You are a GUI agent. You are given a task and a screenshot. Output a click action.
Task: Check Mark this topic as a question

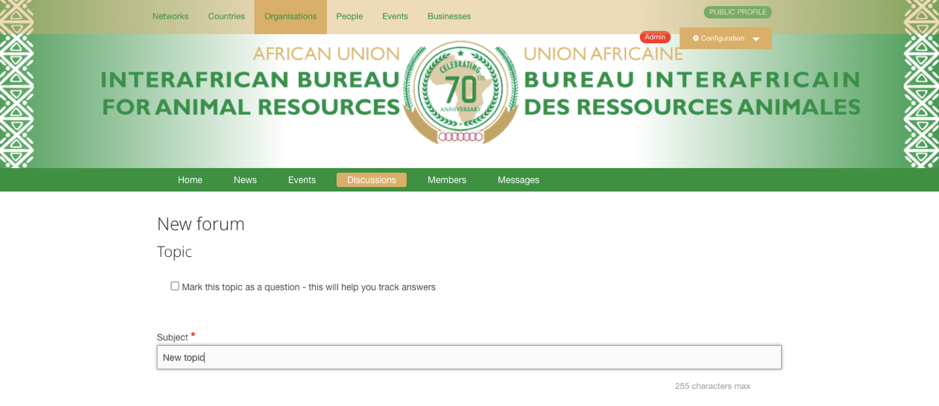(175, 286)
